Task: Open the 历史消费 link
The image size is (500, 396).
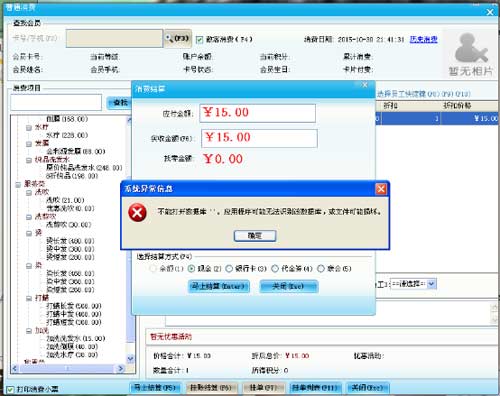Action: point(423,39)
